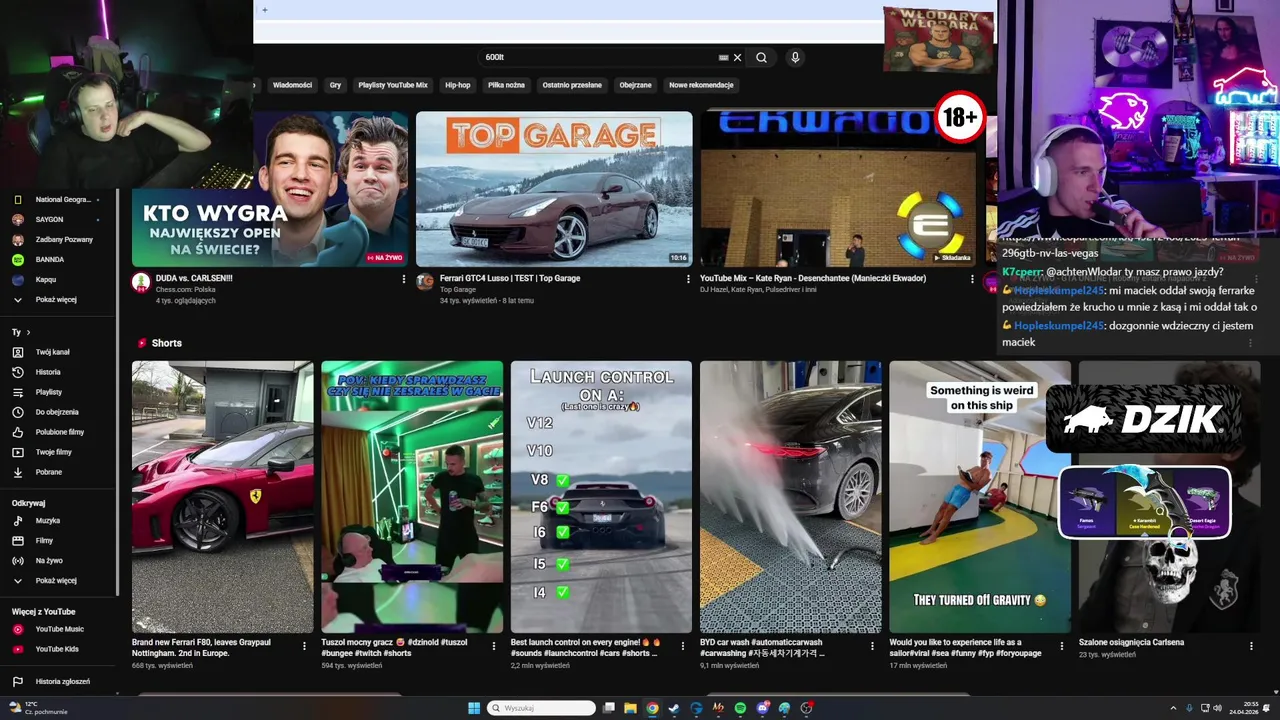The width and height of the screenshot is (1280, 720).
Task: Open options menu for DUDA vs. CARLSEN video
Action: (x=404, y=279)
